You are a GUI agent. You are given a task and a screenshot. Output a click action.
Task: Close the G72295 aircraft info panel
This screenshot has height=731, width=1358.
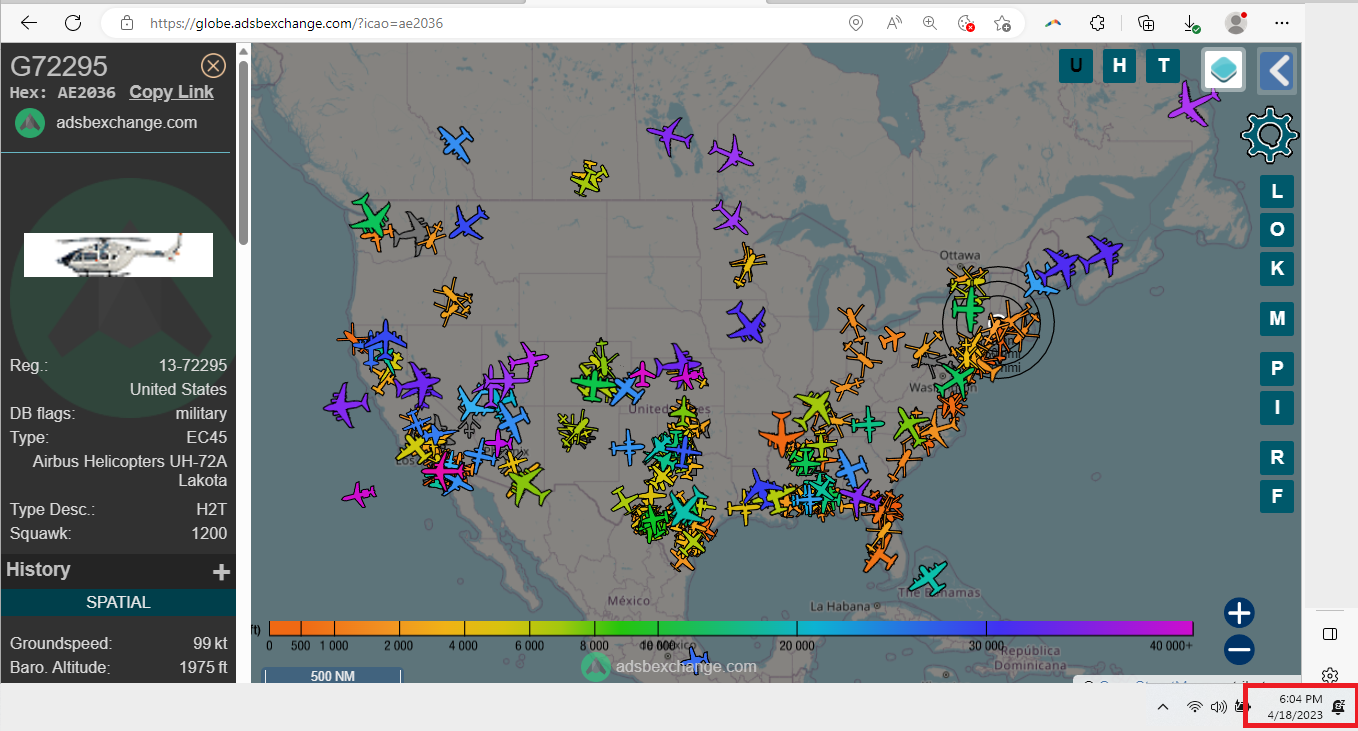(213, 66)
